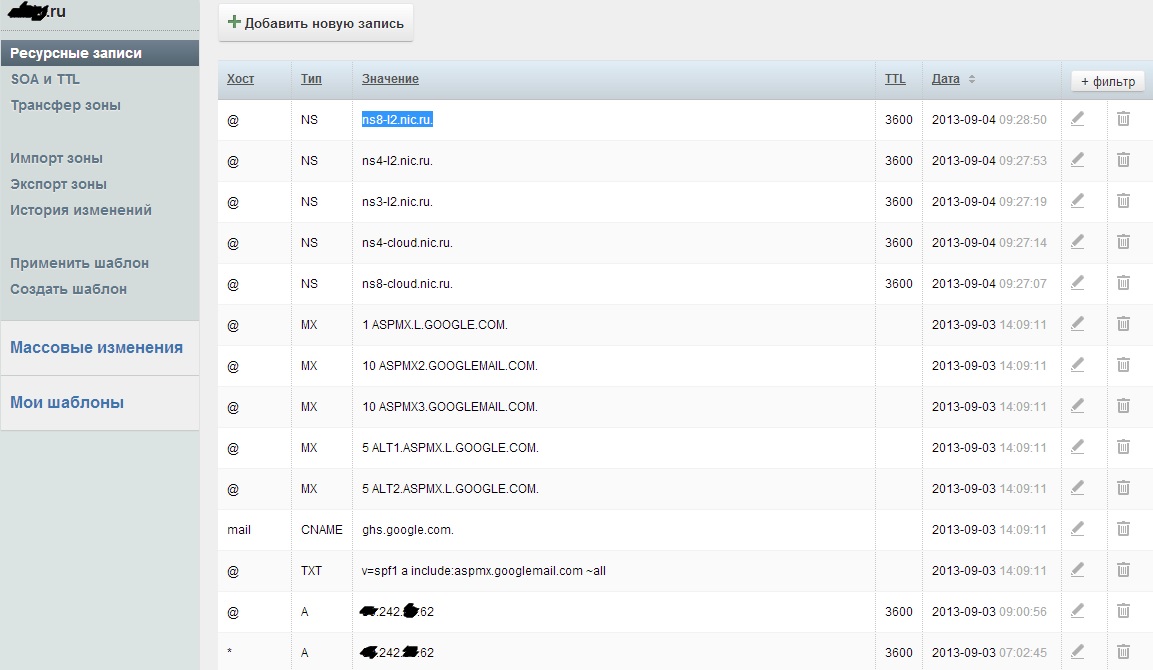Viewport: 1153px width, 670px height.
Task: Click the date 2013-09-04 09:28:50
Action: [x=989, y=119]
